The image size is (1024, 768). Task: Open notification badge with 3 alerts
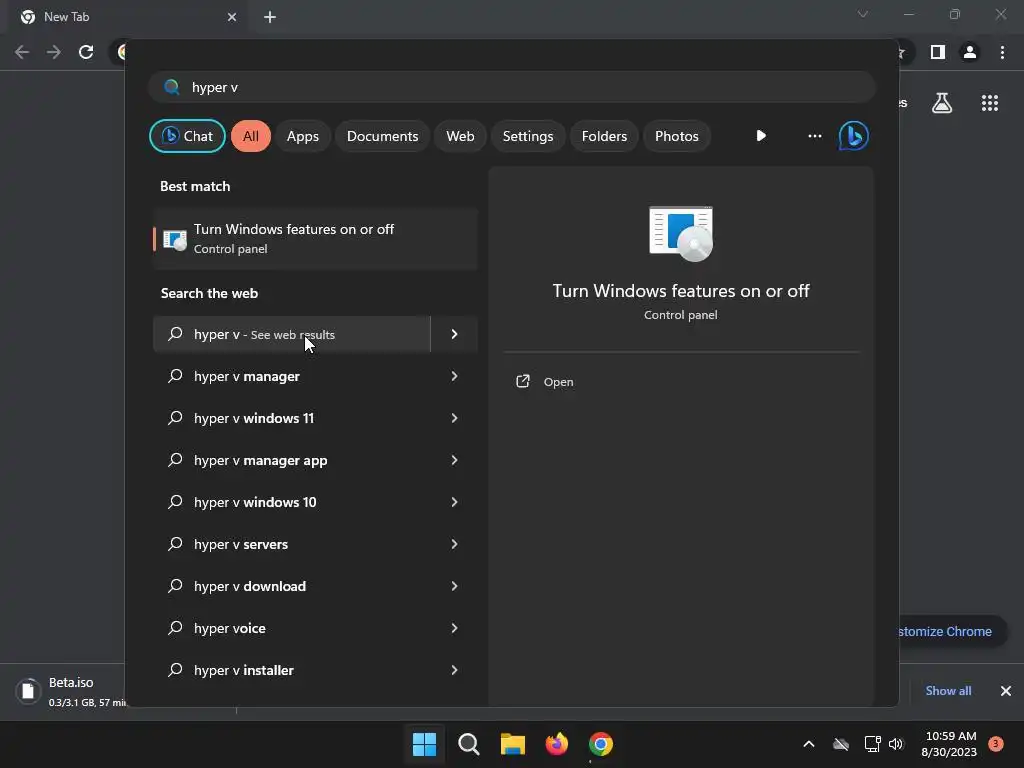[995, 744]
